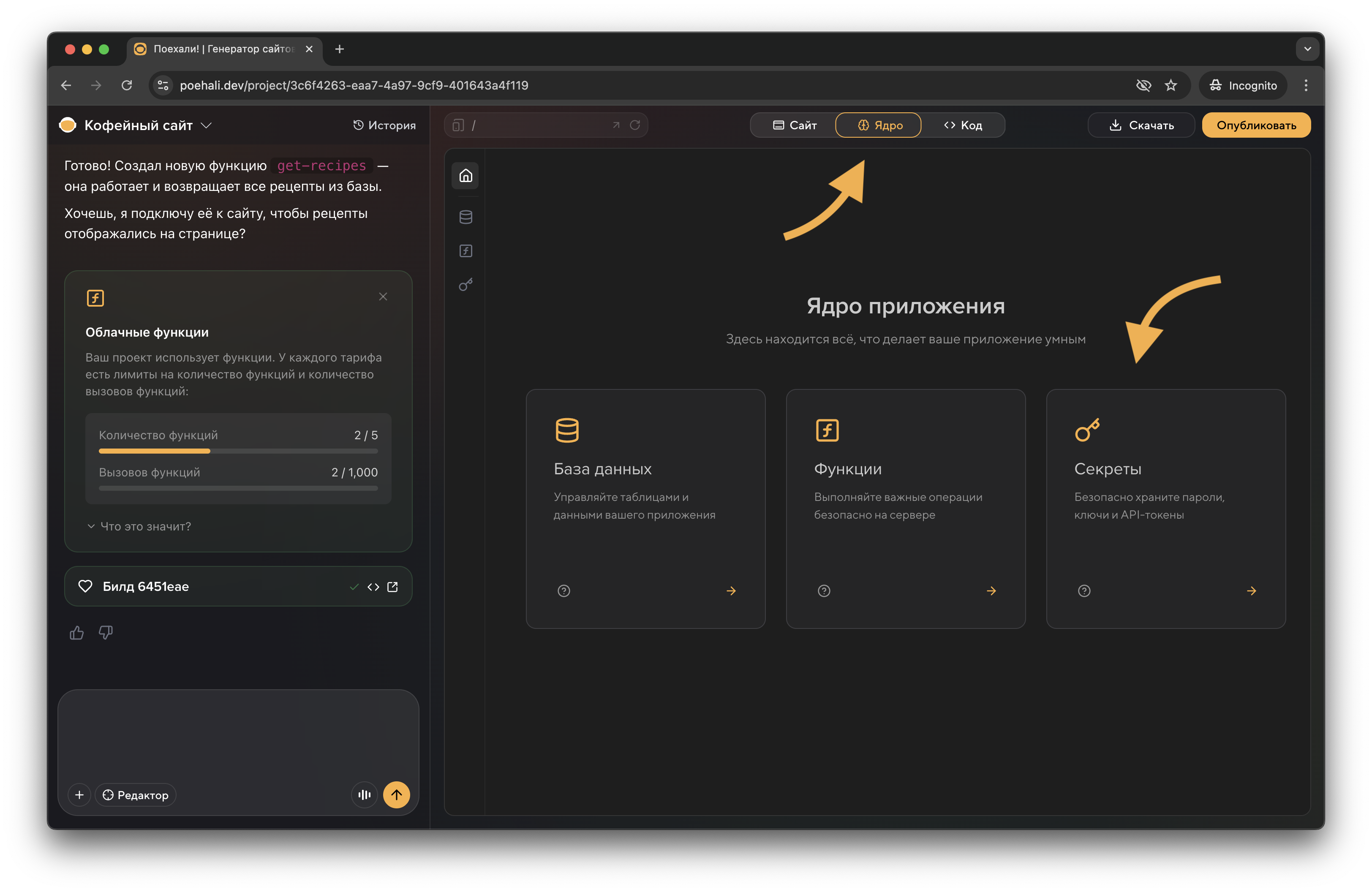Switch to the Код tab
This screenshot has height=892, width=1372.
(963, 125)
